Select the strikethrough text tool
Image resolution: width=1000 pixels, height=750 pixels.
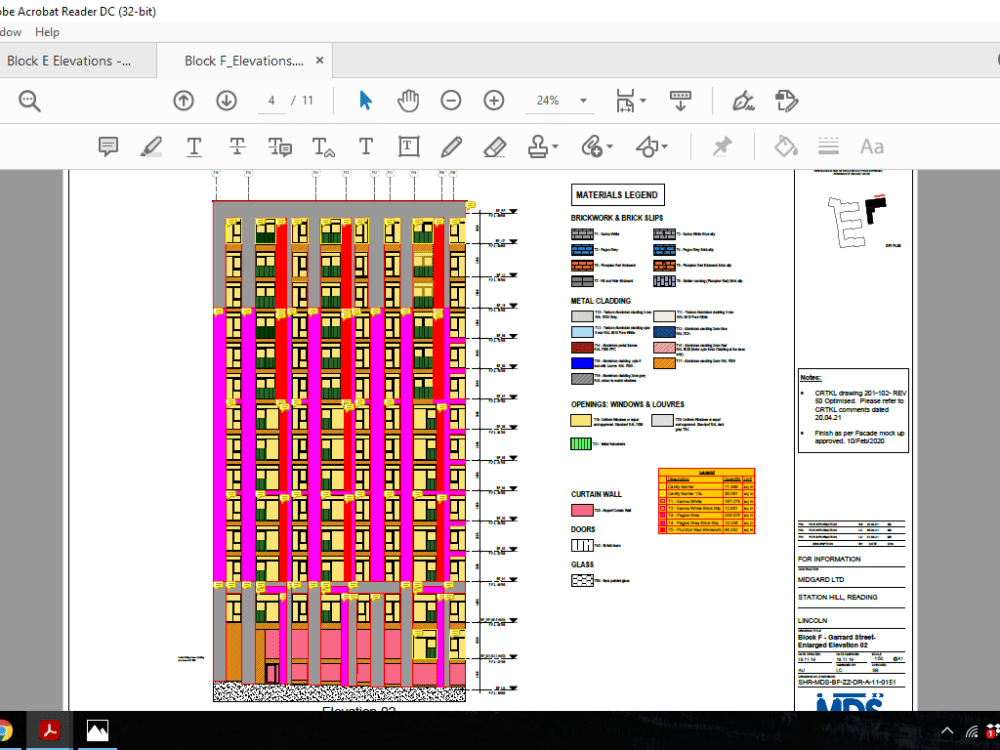(x=237, y=147)
